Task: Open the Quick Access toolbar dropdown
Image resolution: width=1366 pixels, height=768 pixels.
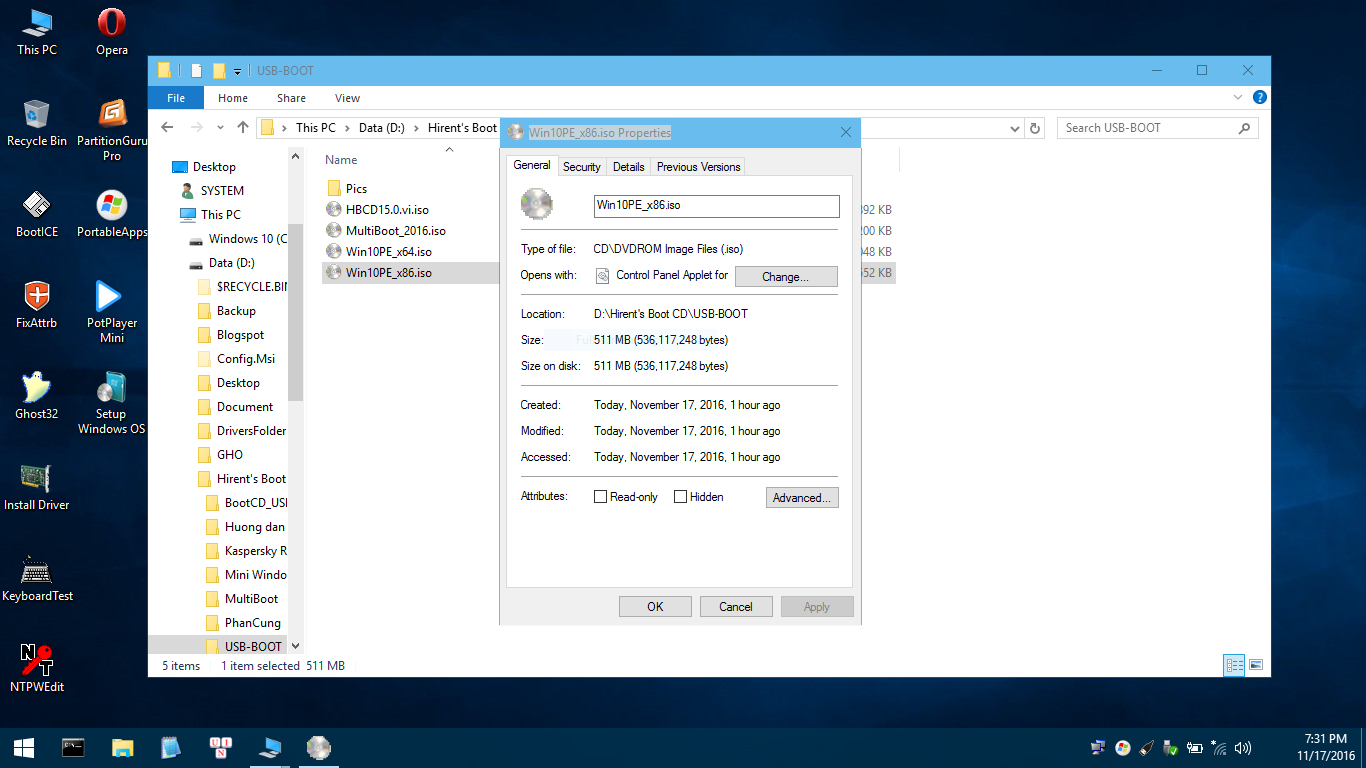Action: (x=237, y=71)
